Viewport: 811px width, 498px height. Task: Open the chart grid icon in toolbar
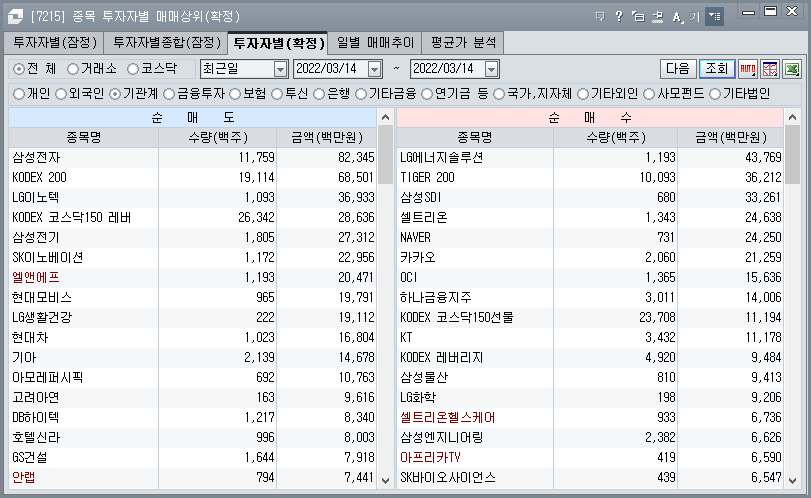click(770, 69)
